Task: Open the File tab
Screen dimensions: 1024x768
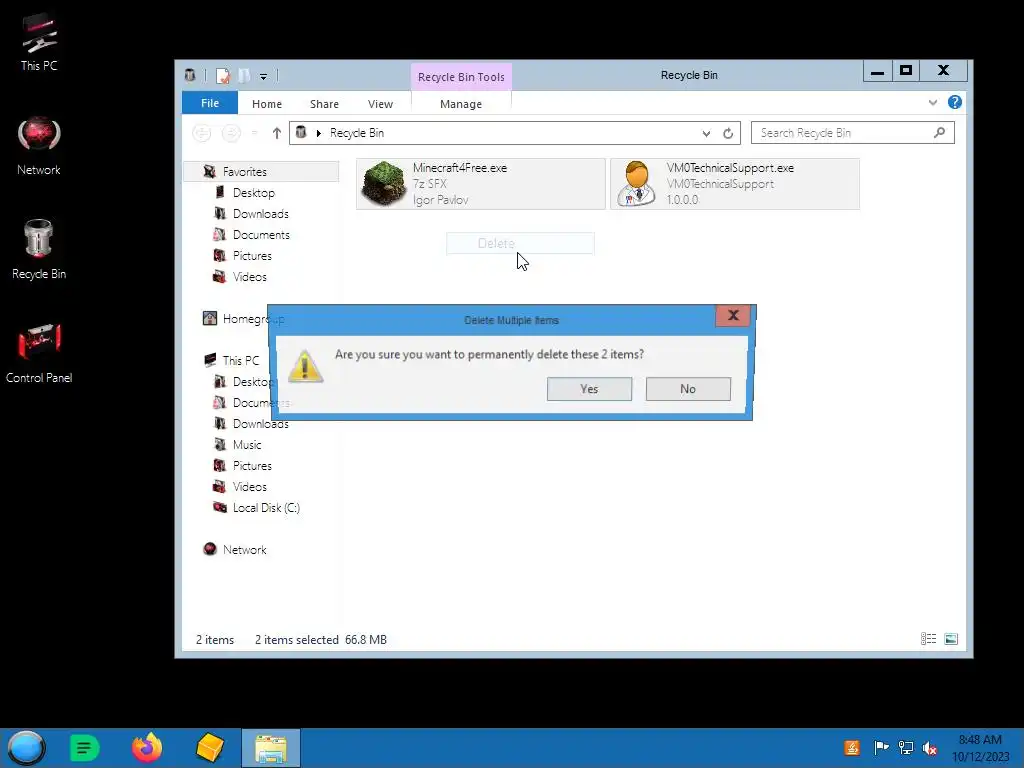Action: pyautogui.click(x=210, y=103)
